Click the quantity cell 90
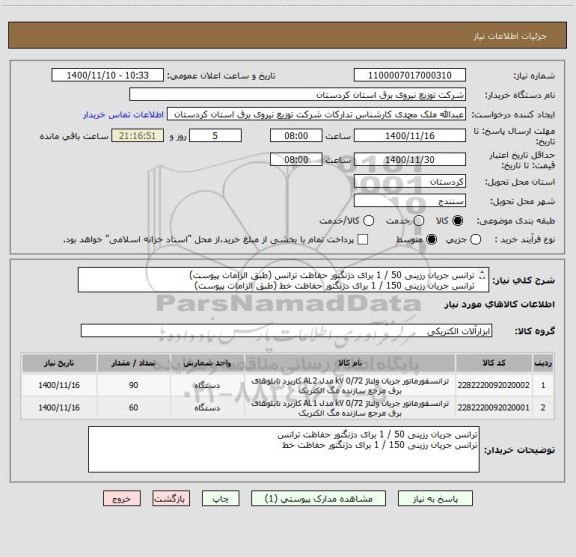The image size is (576, 557). coord(133,385)
